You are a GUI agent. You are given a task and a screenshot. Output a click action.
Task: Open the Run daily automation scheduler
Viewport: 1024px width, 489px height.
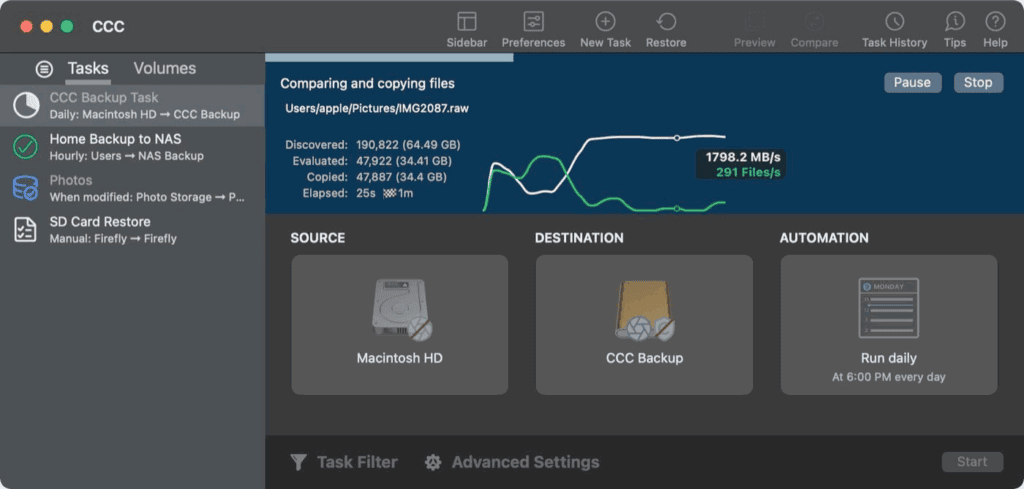pos(888,324)
